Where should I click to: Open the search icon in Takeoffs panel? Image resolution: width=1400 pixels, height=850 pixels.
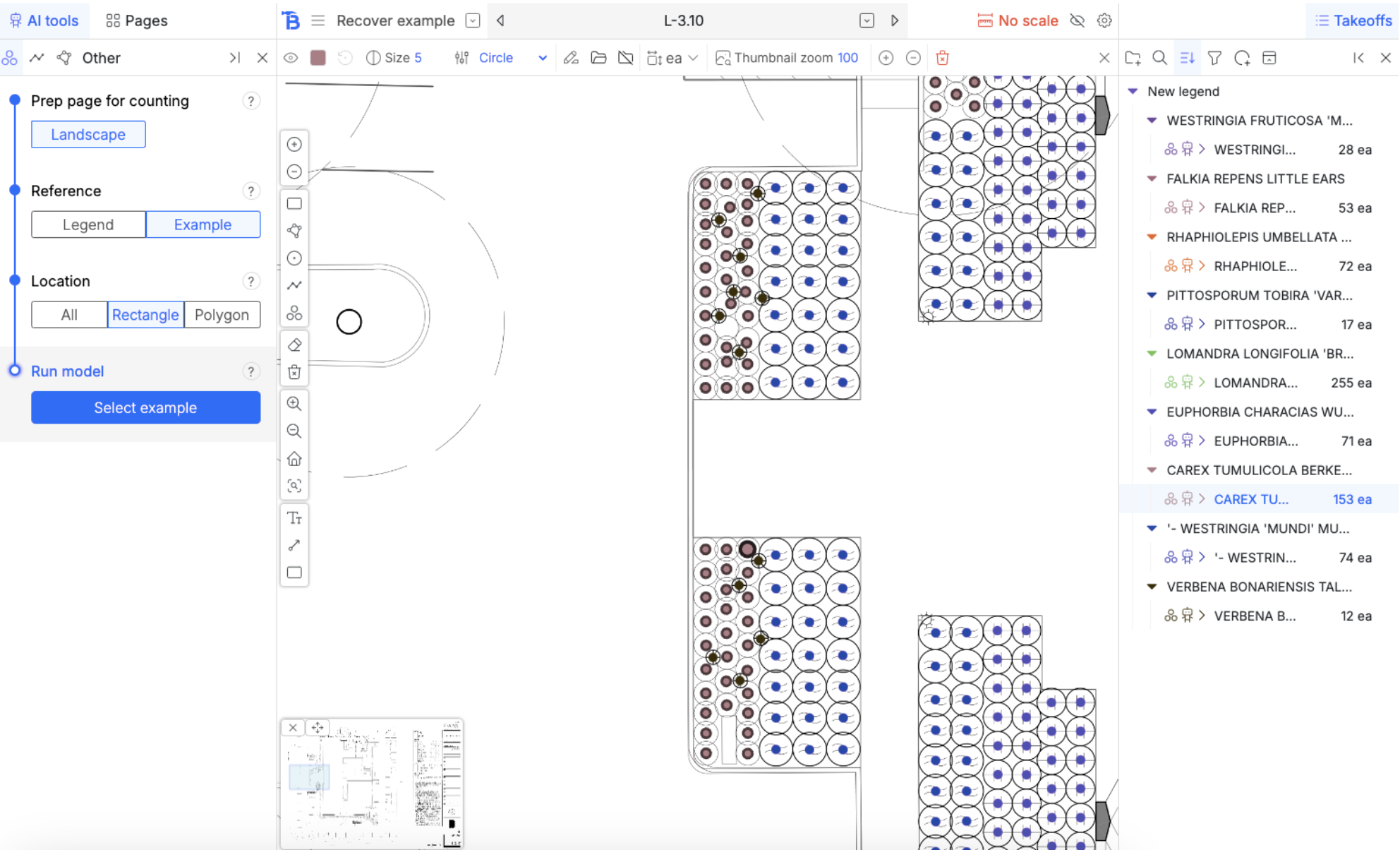[x=1159, y=58]
